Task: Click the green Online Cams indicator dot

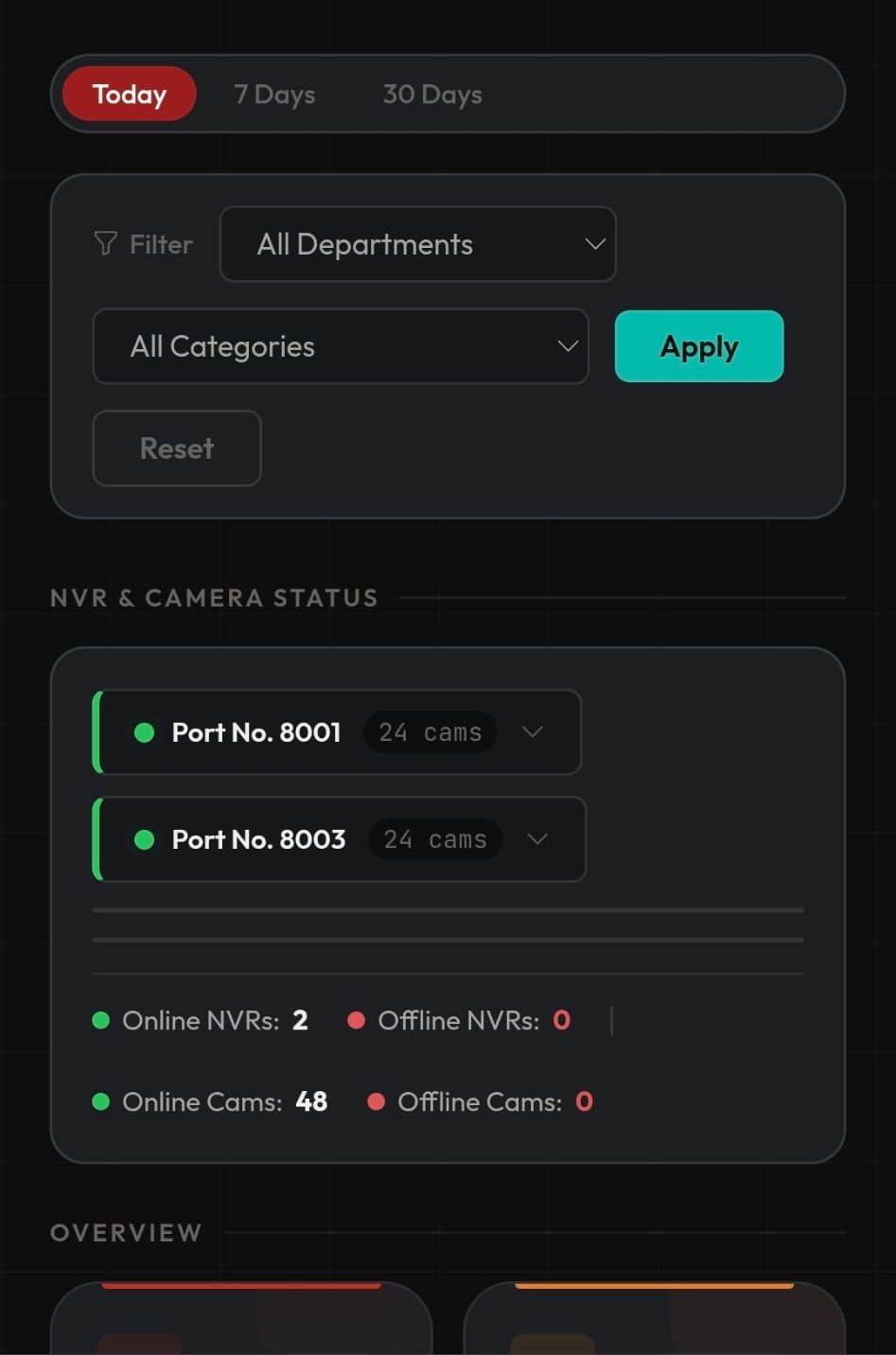Action: click(x=101, y=1101)
